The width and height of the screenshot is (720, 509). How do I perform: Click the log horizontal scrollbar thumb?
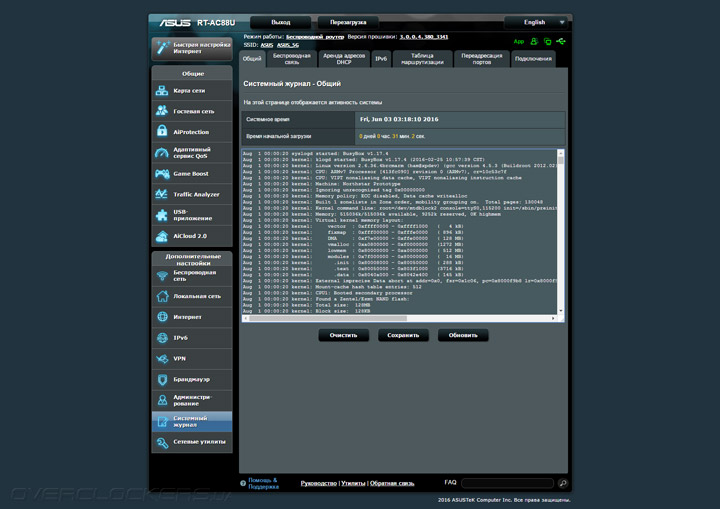328,318
